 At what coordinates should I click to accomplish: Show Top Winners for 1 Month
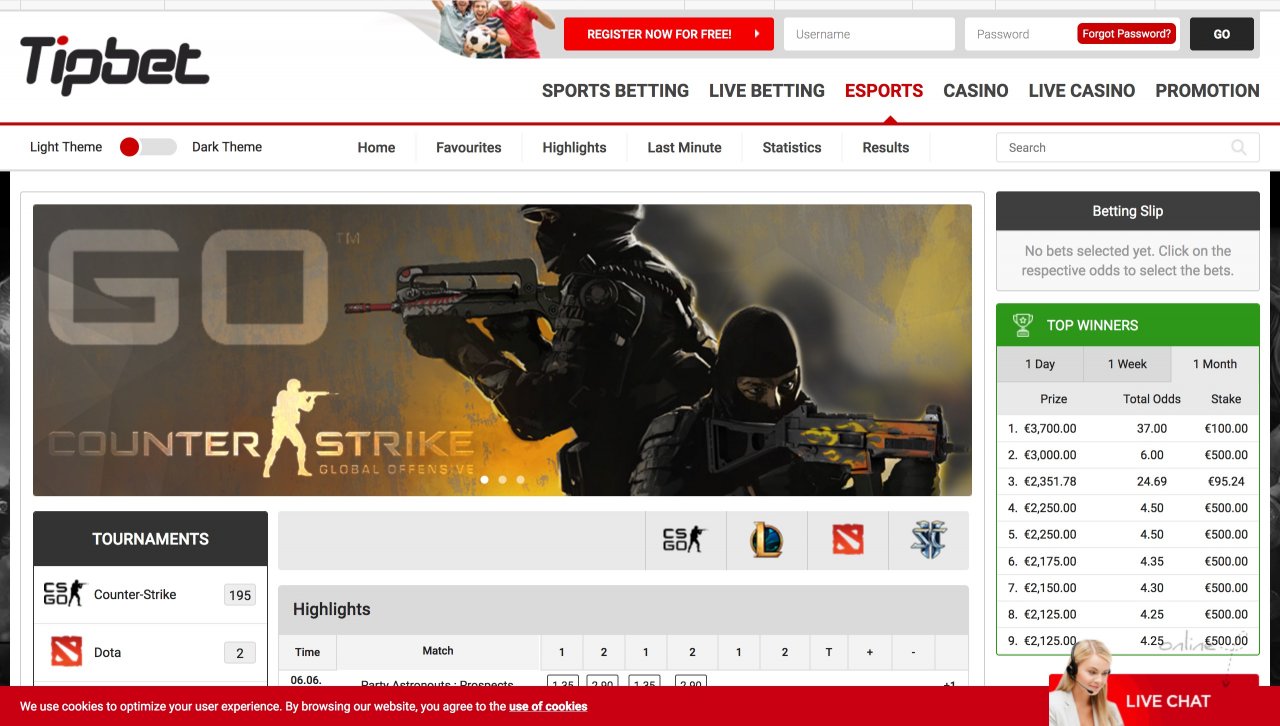[x=1215, y=364]
